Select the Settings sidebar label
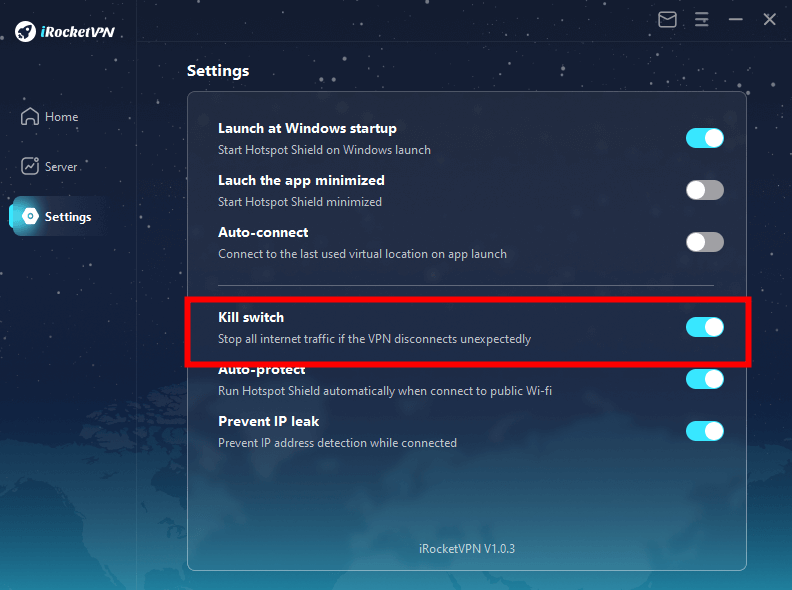The image size is (792, 590). click(x=68, y=217)
